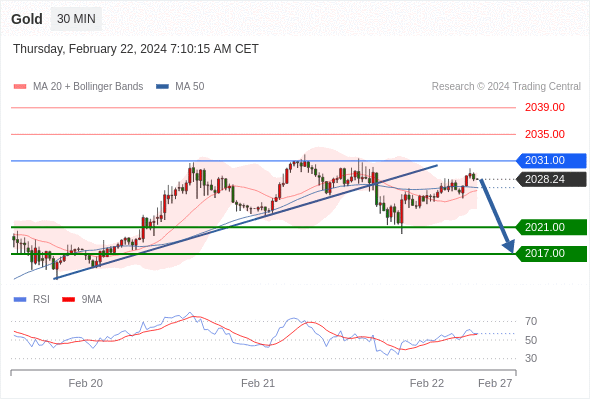The height and width of the screenshot is (400, 590).
Task: Click the RSI 50 level label
Action: point(531,340)
